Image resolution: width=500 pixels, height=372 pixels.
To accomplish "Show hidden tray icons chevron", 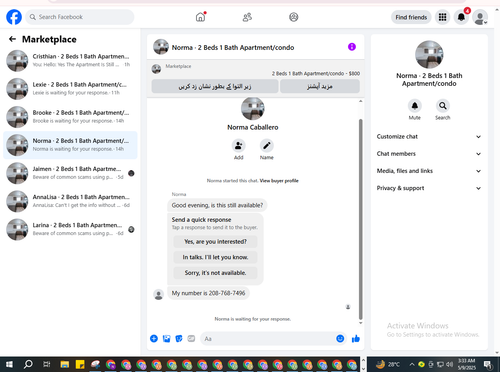I will (412, 364).
